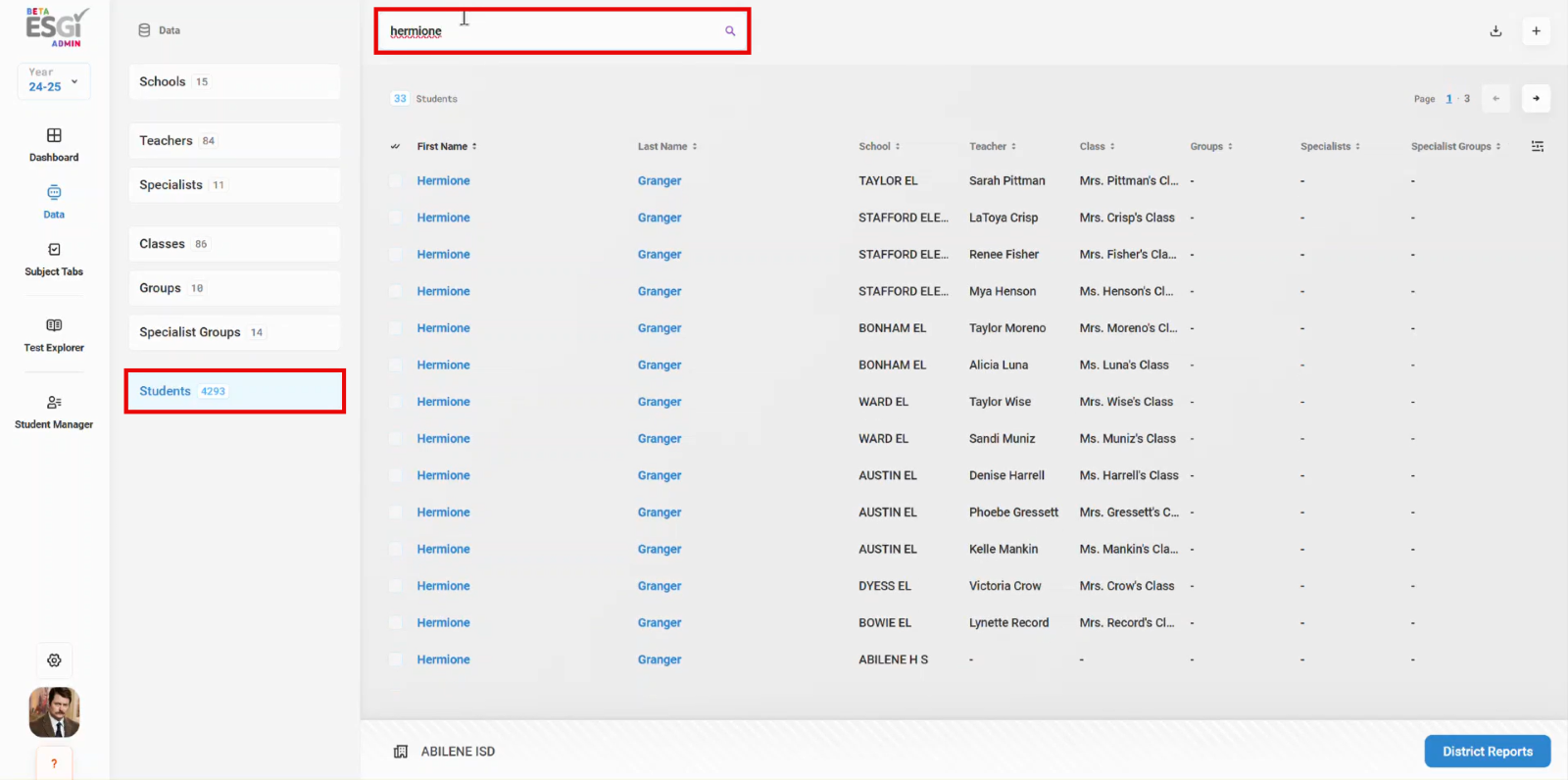Open the Groups tab
The height and width of the screenshot is (780, 1568).
234,288
